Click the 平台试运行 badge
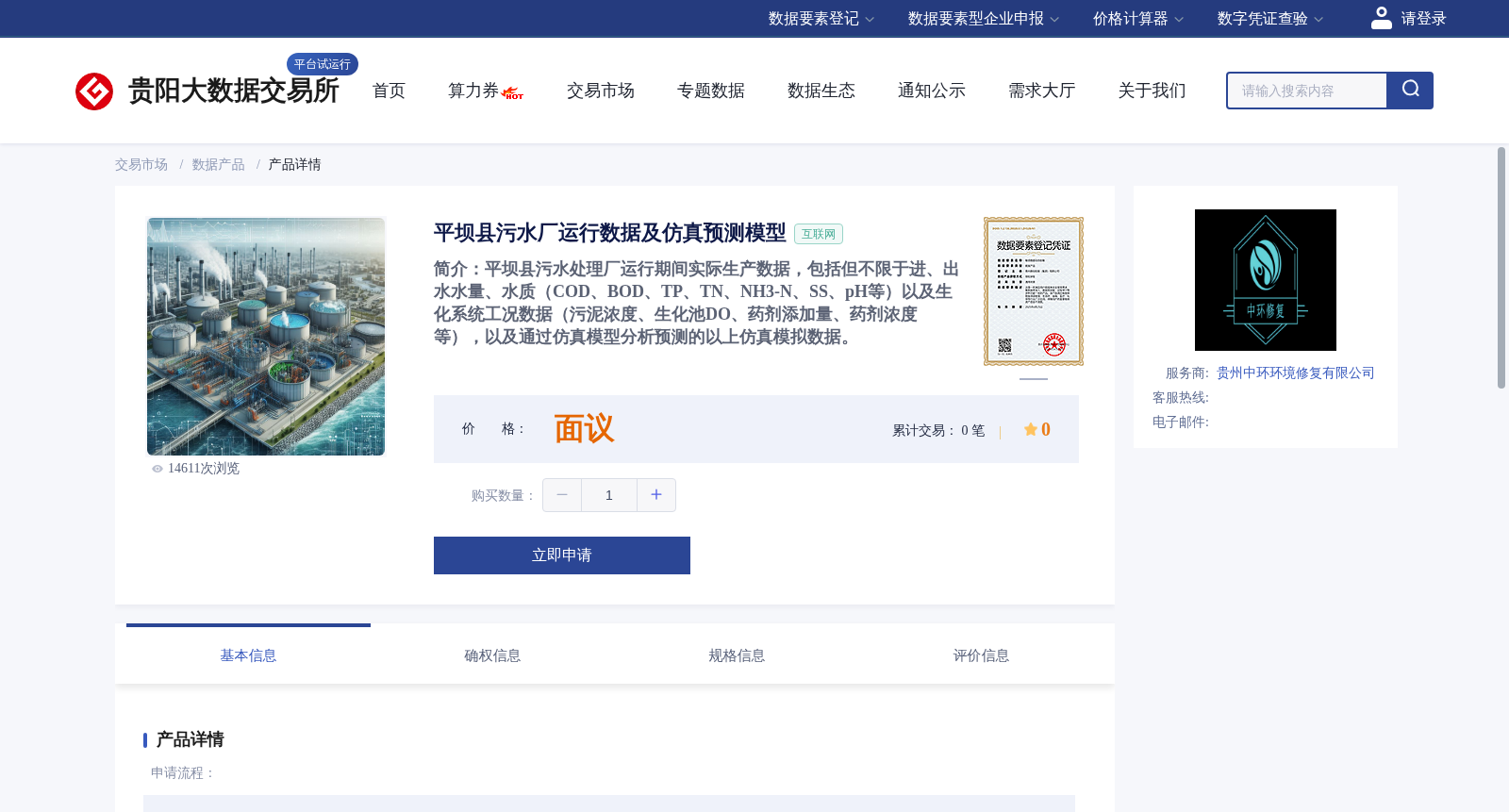The height and width of the screenshot is (812, 1509). point(323,64)
